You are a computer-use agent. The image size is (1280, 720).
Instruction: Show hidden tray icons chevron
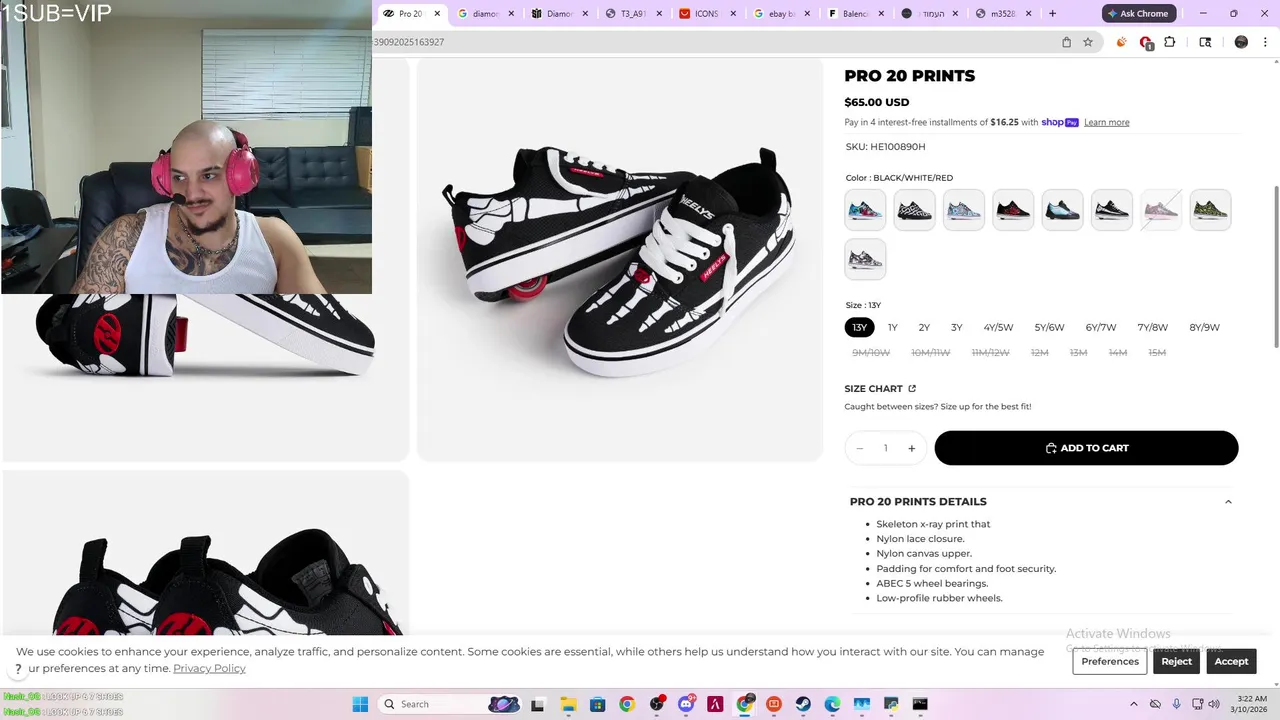1133,704
